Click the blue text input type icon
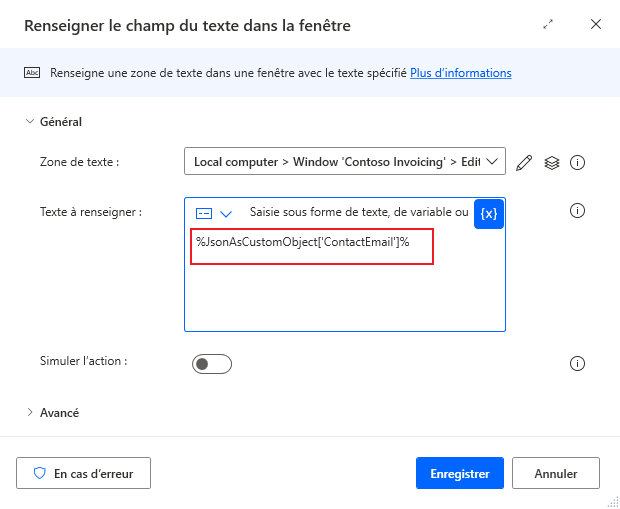Screen dimensions: 620x509 click(204, 214)
